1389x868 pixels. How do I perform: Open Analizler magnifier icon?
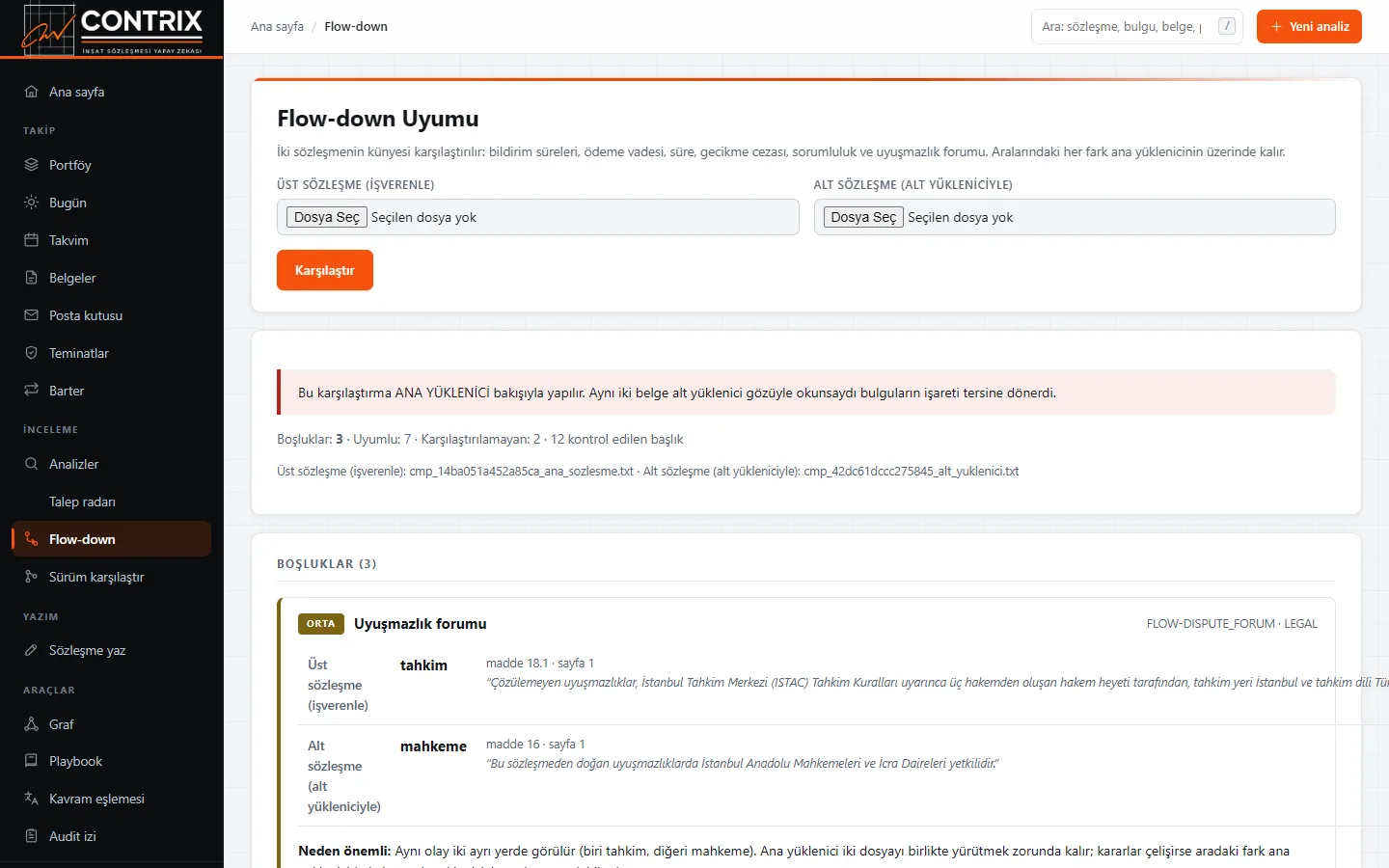click(x=31, y=464)
